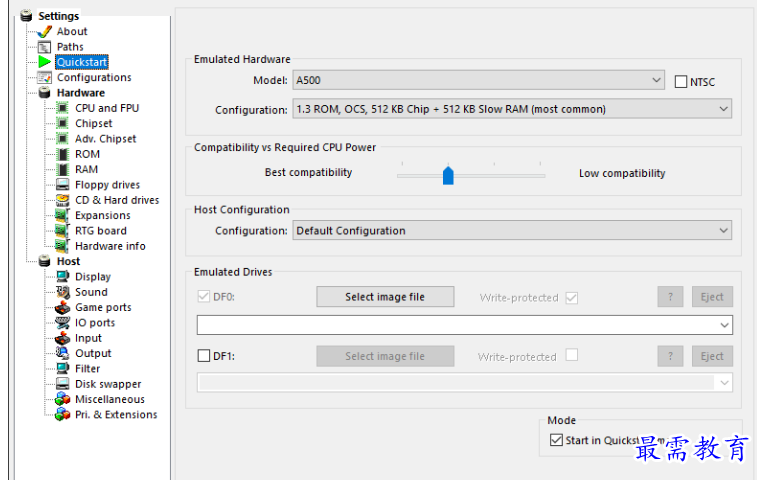Image resolution: width=757 pixels, height=480 pixels.
Task: Click the Settings root icon in tree
Action: (27, 16)
